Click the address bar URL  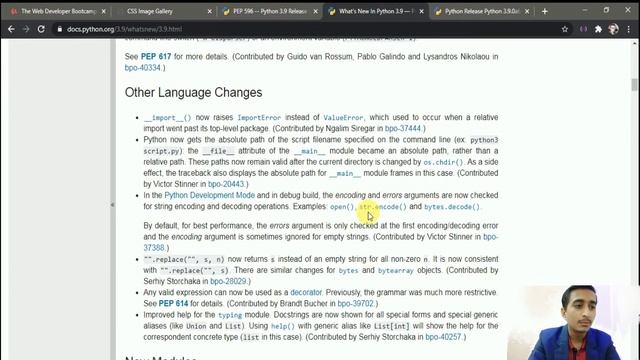[x=124, y=29]
